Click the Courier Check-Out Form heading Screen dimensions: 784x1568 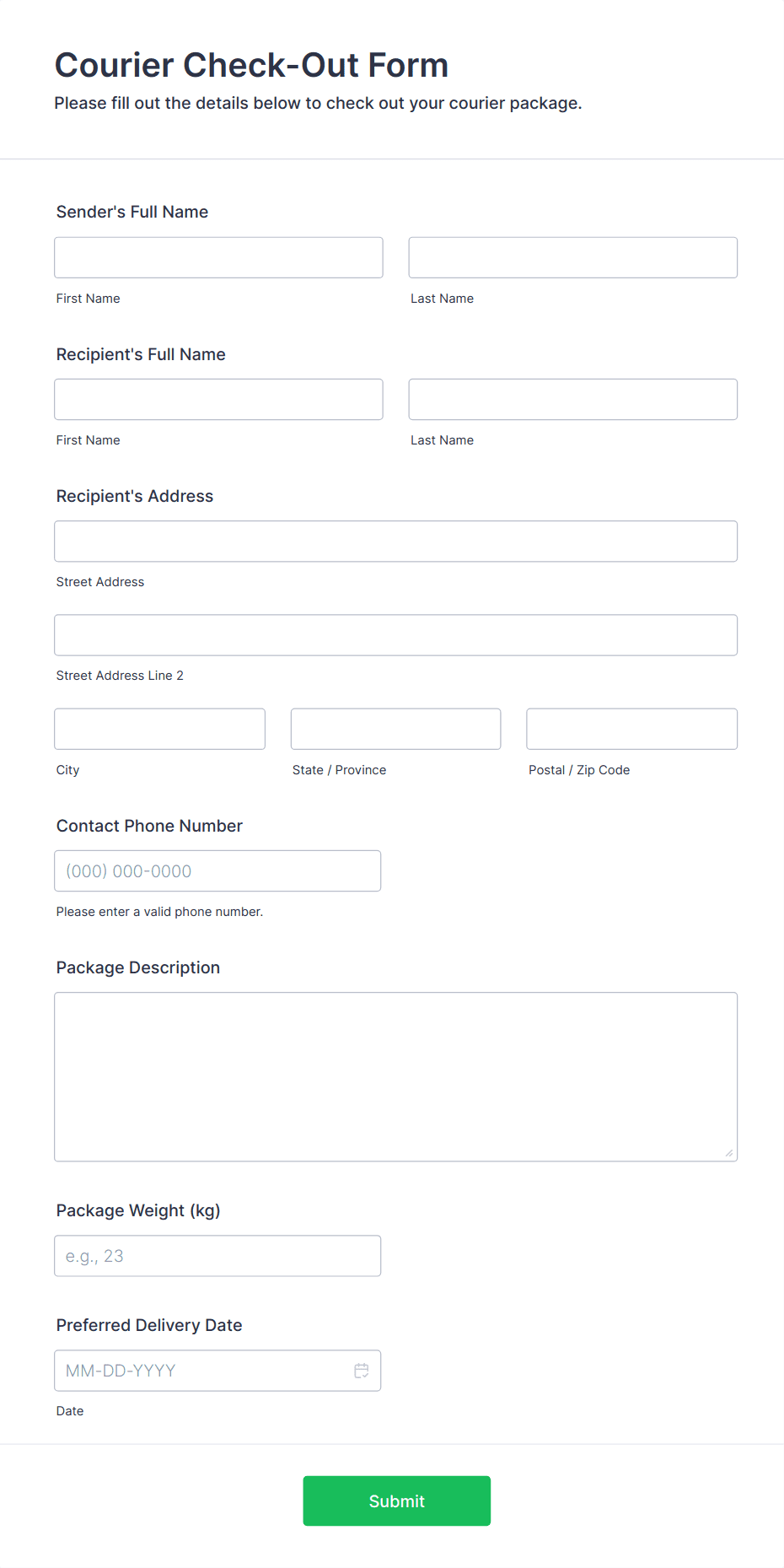(251, 64)
